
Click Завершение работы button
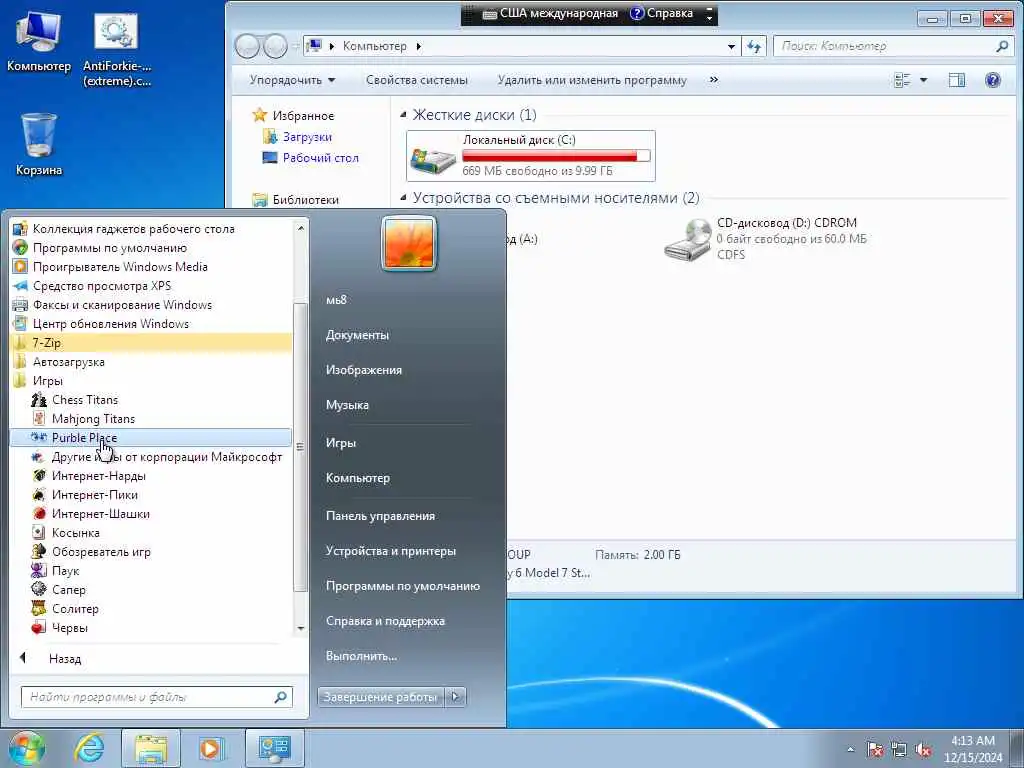pyautogui.click(x=381, y=697)
